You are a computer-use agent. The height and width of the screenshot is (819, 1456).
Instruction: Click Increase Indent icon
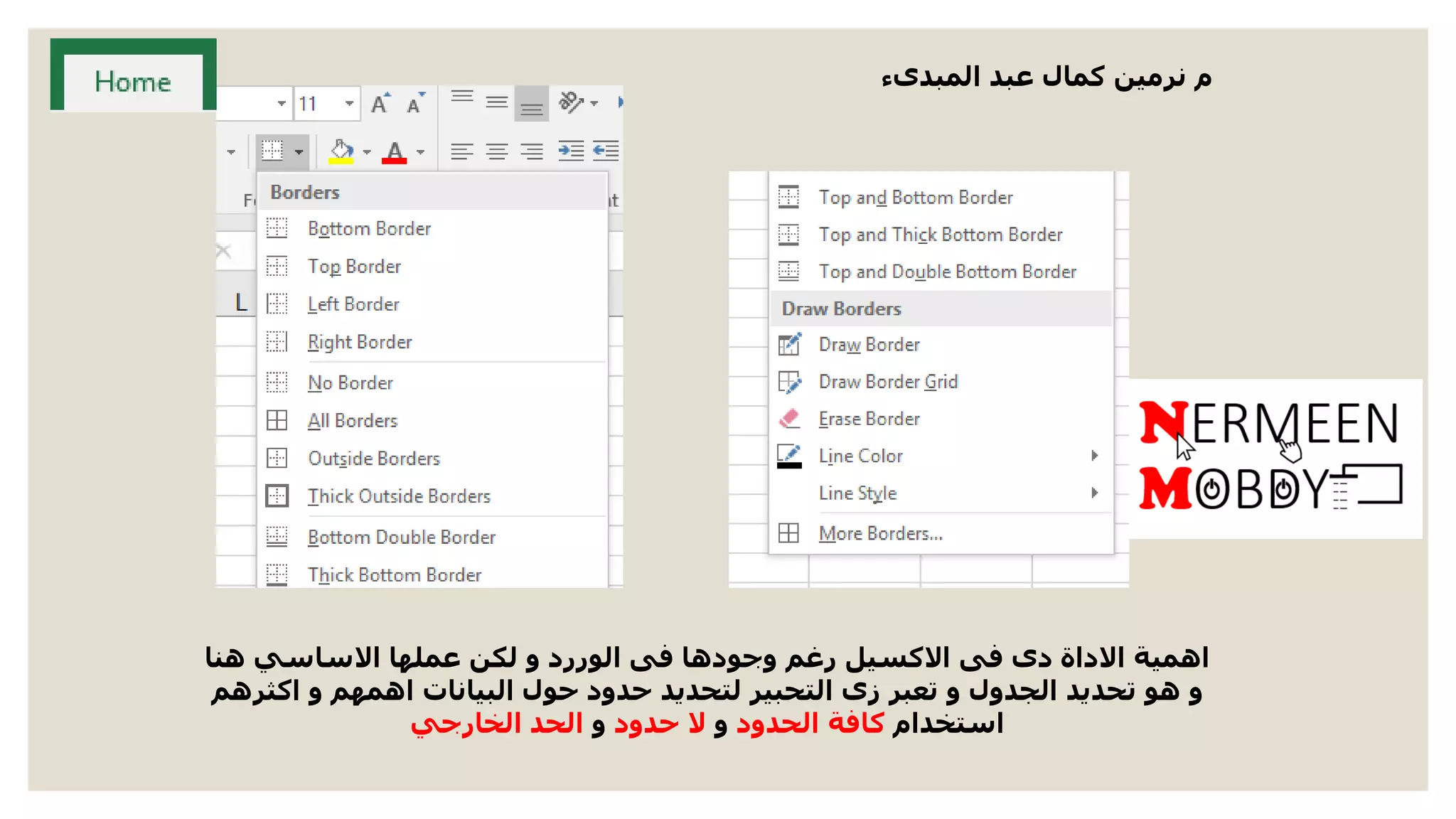point(606,151)
